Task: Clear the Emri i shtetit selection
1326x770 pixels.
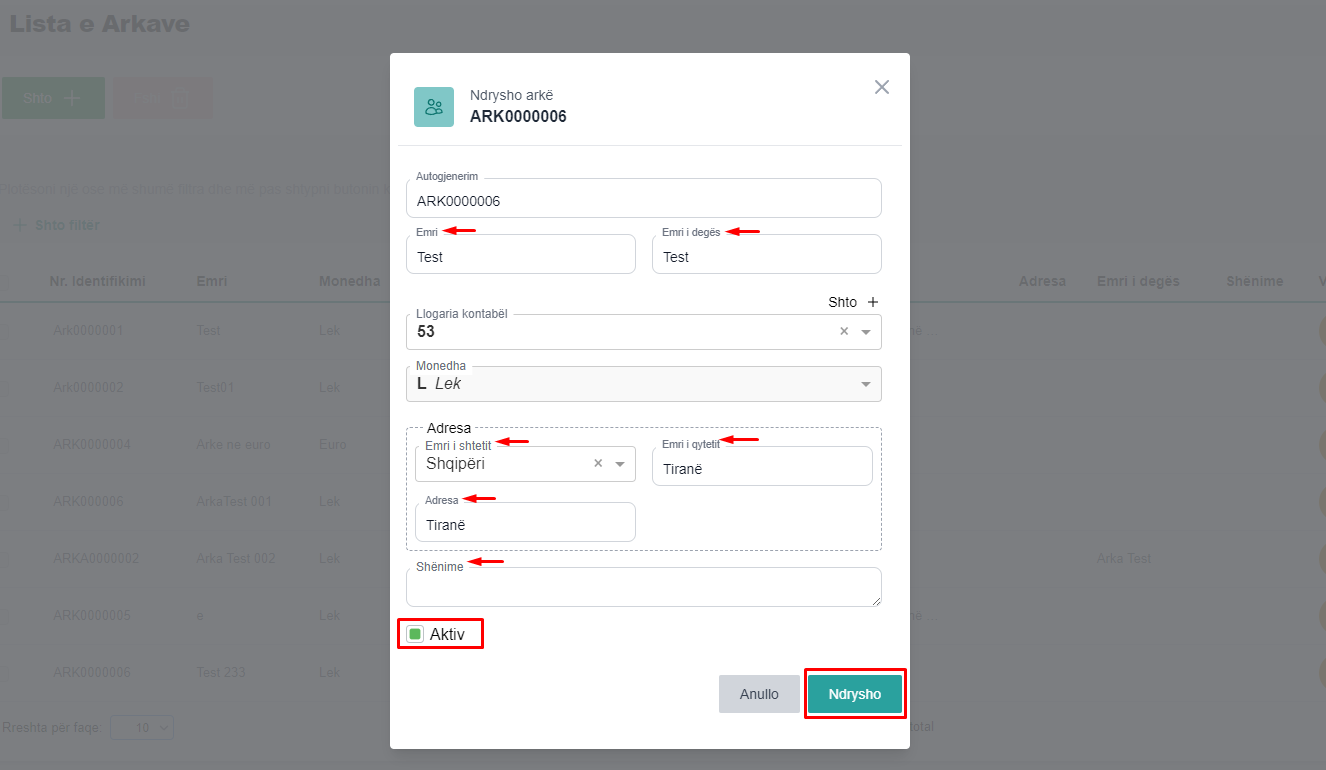Action: click(x=598, y=464)
